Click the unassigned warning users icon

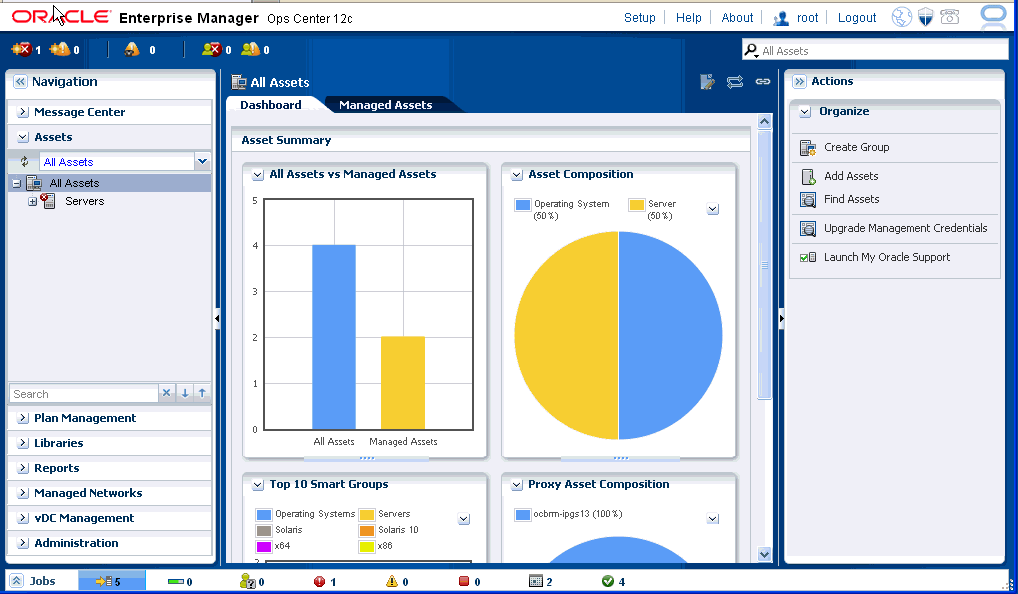pyautogui.click(x=251, y=49)
